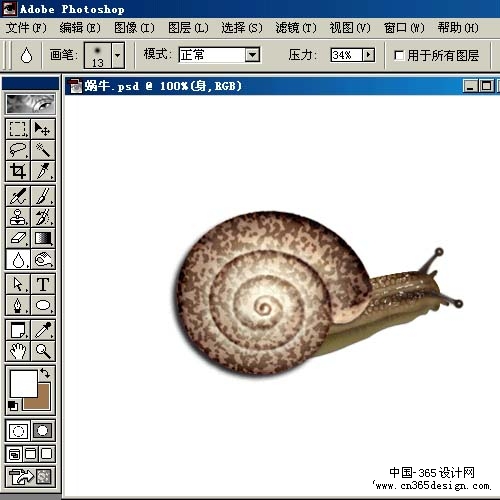
Task: Select the Gradient tool
Action: coord(43,238)
